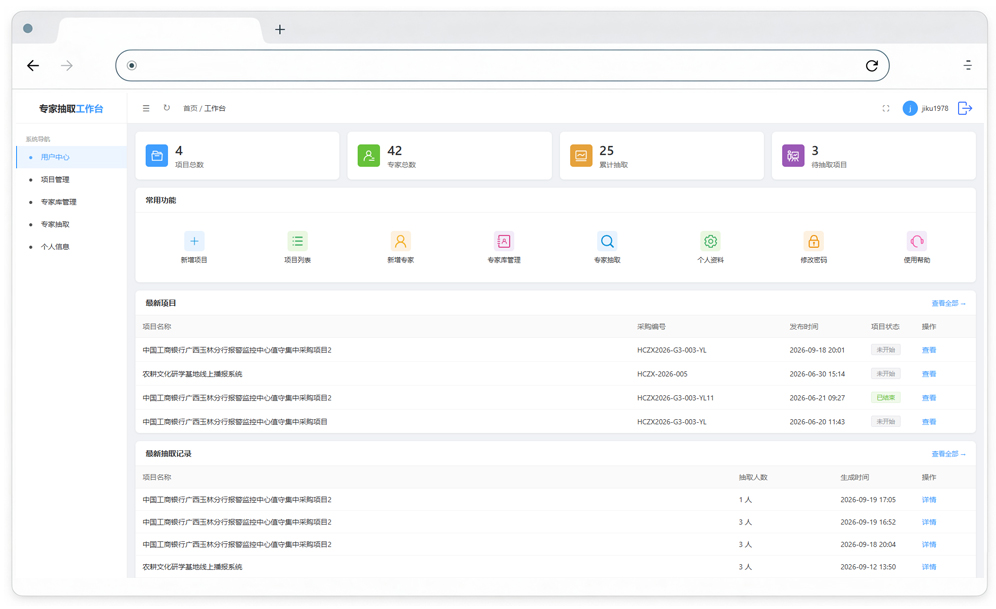This screenshot has height=609, width=996.
Task: Select 用户中心 in the sidebar
Action: click(x=71, y=157)
